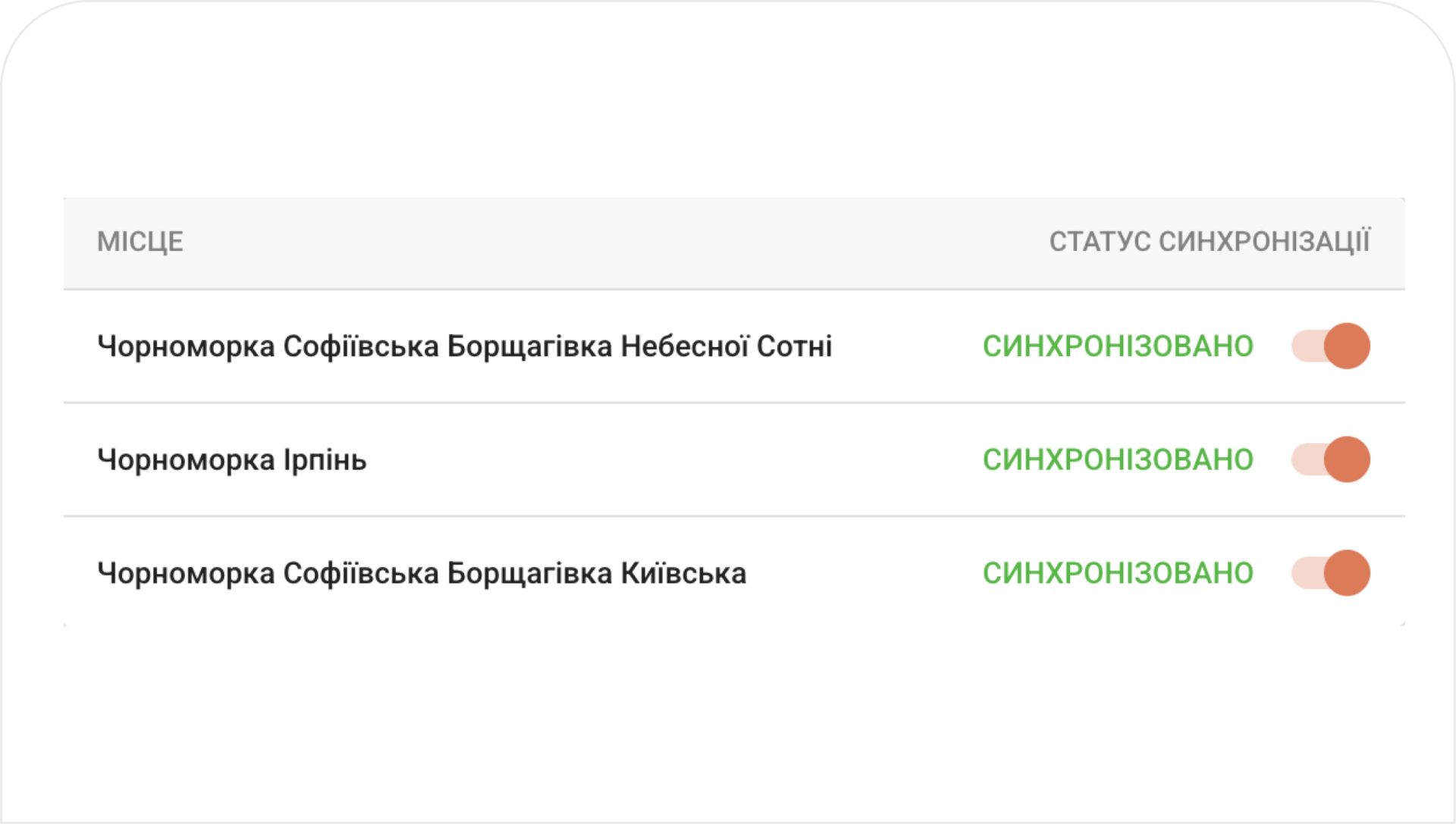Sort by the МІСЦЕ column header

click(x=140, y=242)
